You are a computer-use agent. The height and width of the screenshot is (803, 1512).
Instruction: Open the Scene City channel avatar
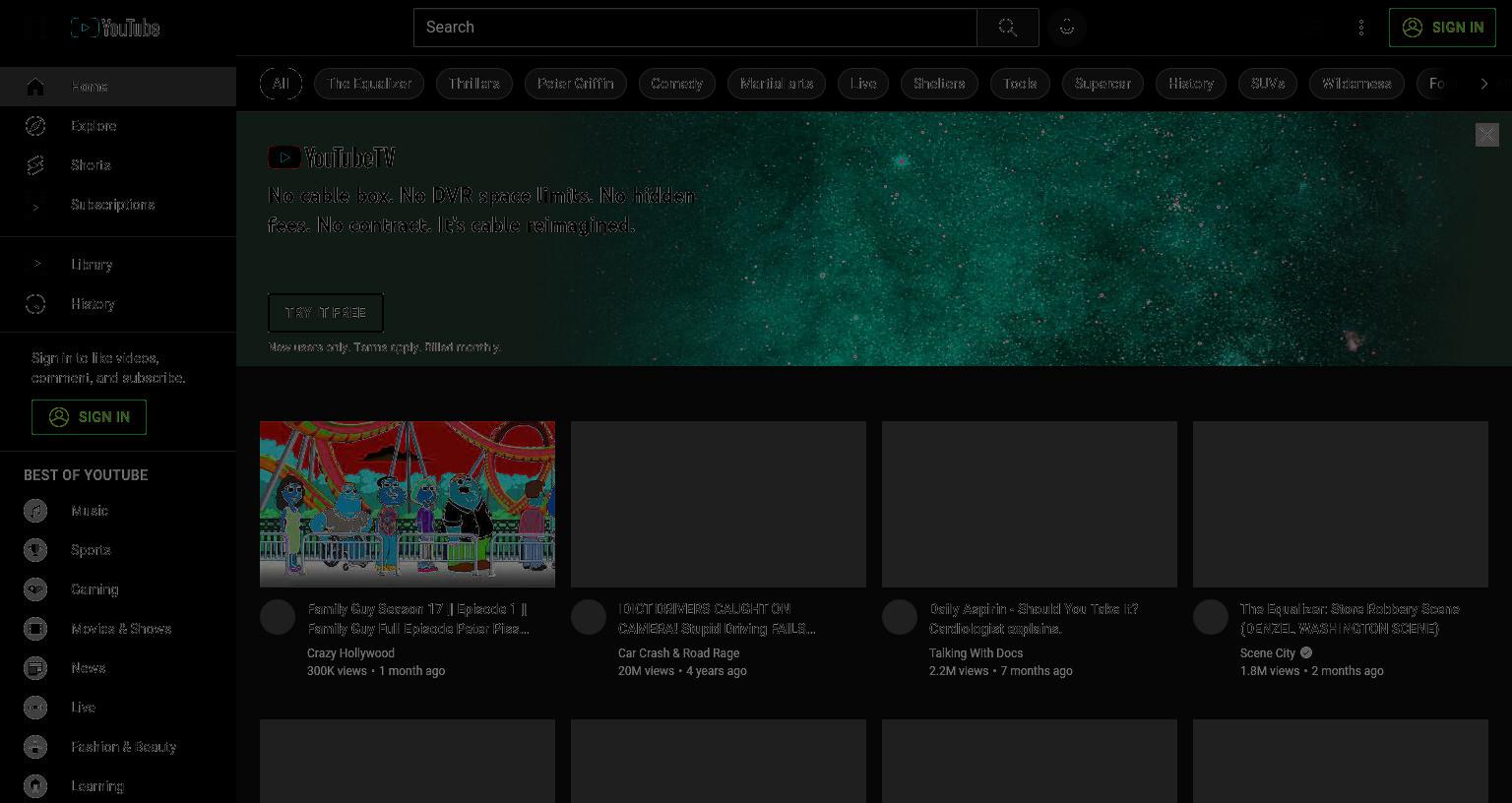point(1211,617)
